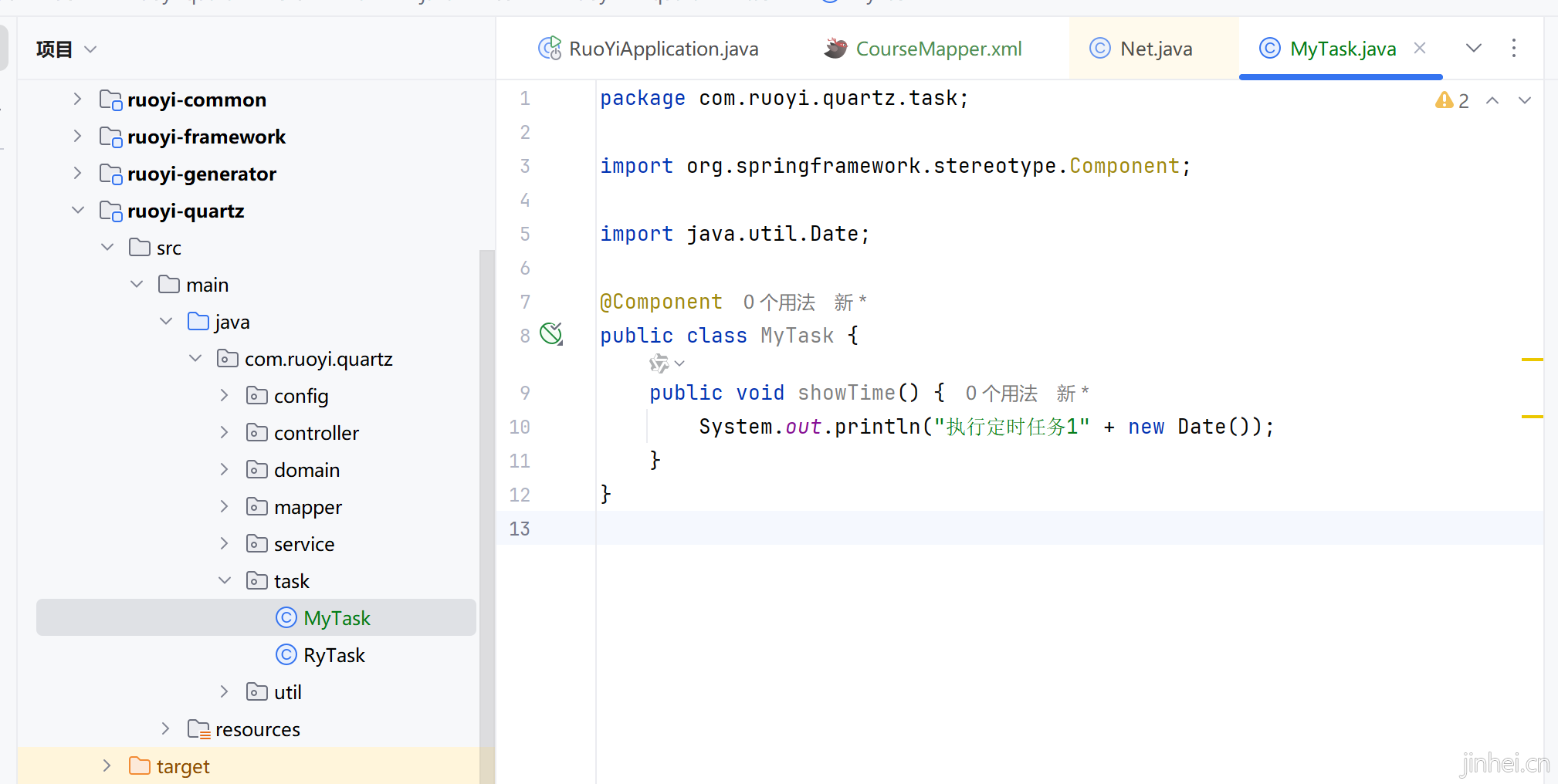Image resolution: width=1558 pixels, height=784 pixels.
Task: Click the service package icon
Action: click(257, 543)
